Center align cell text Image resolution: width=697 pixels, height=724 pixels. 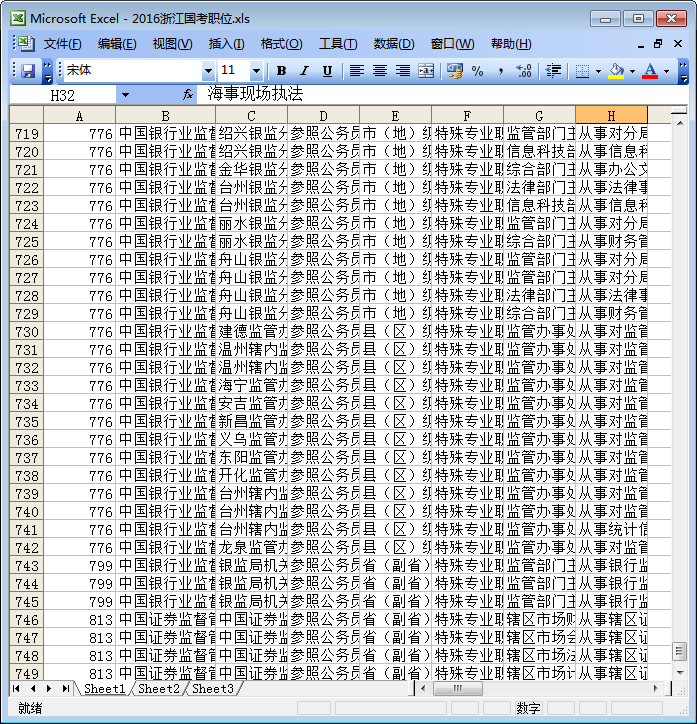click(379, 71)
